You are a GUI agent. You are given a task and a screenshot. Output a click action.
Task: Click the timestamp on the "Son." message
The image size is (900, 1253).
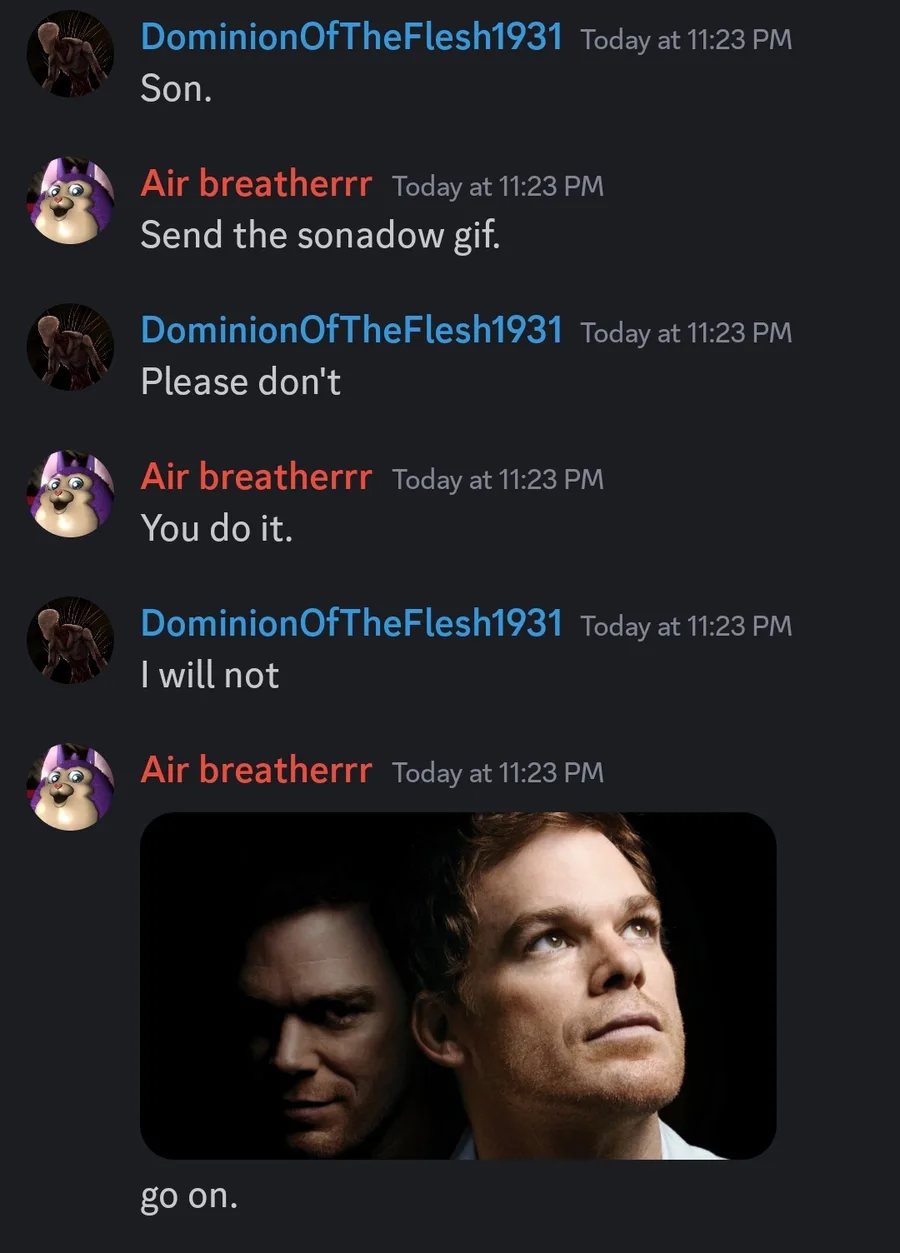click(x=686, y=40)
